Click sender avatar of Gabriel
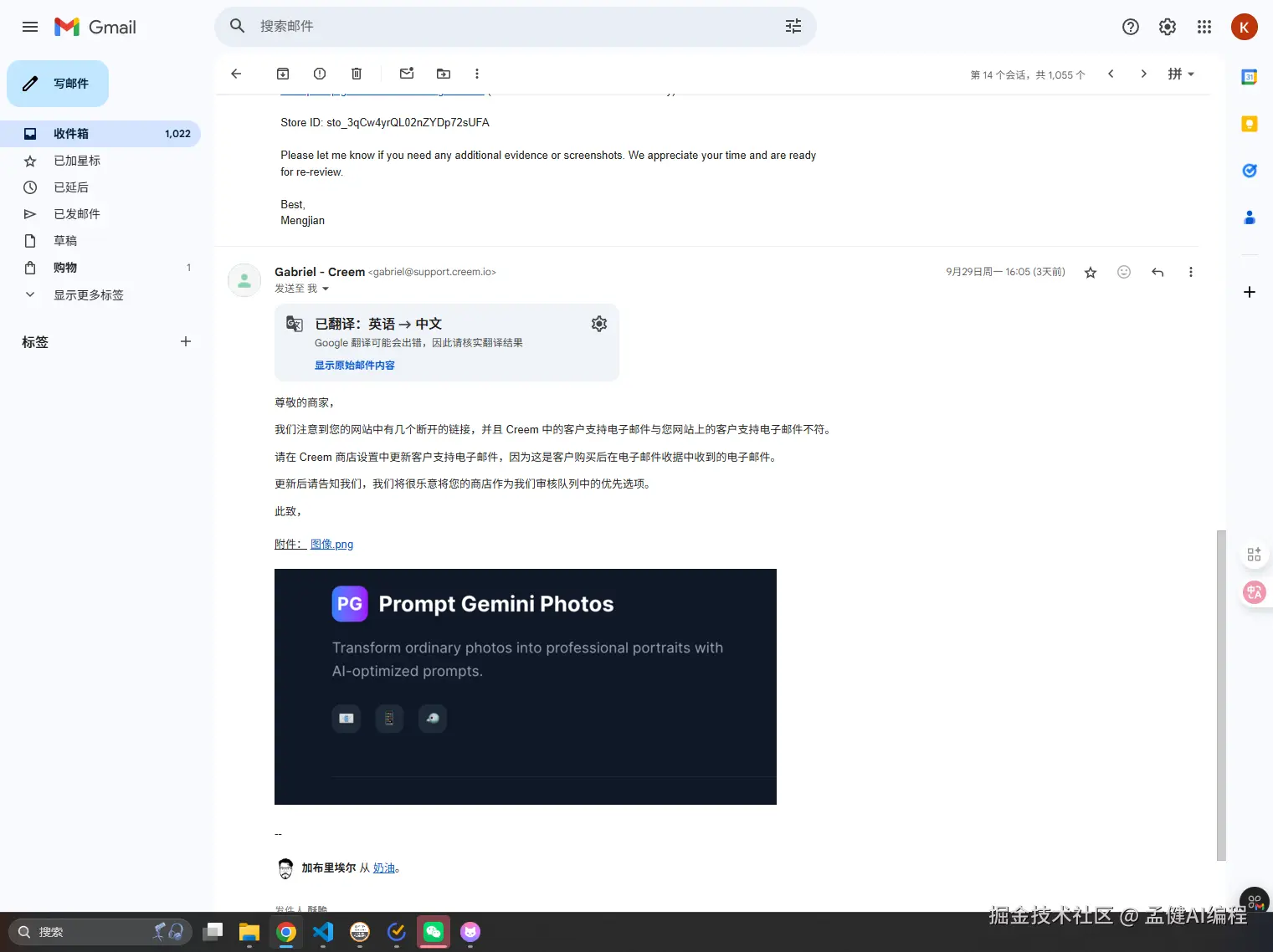 (244, 280)
